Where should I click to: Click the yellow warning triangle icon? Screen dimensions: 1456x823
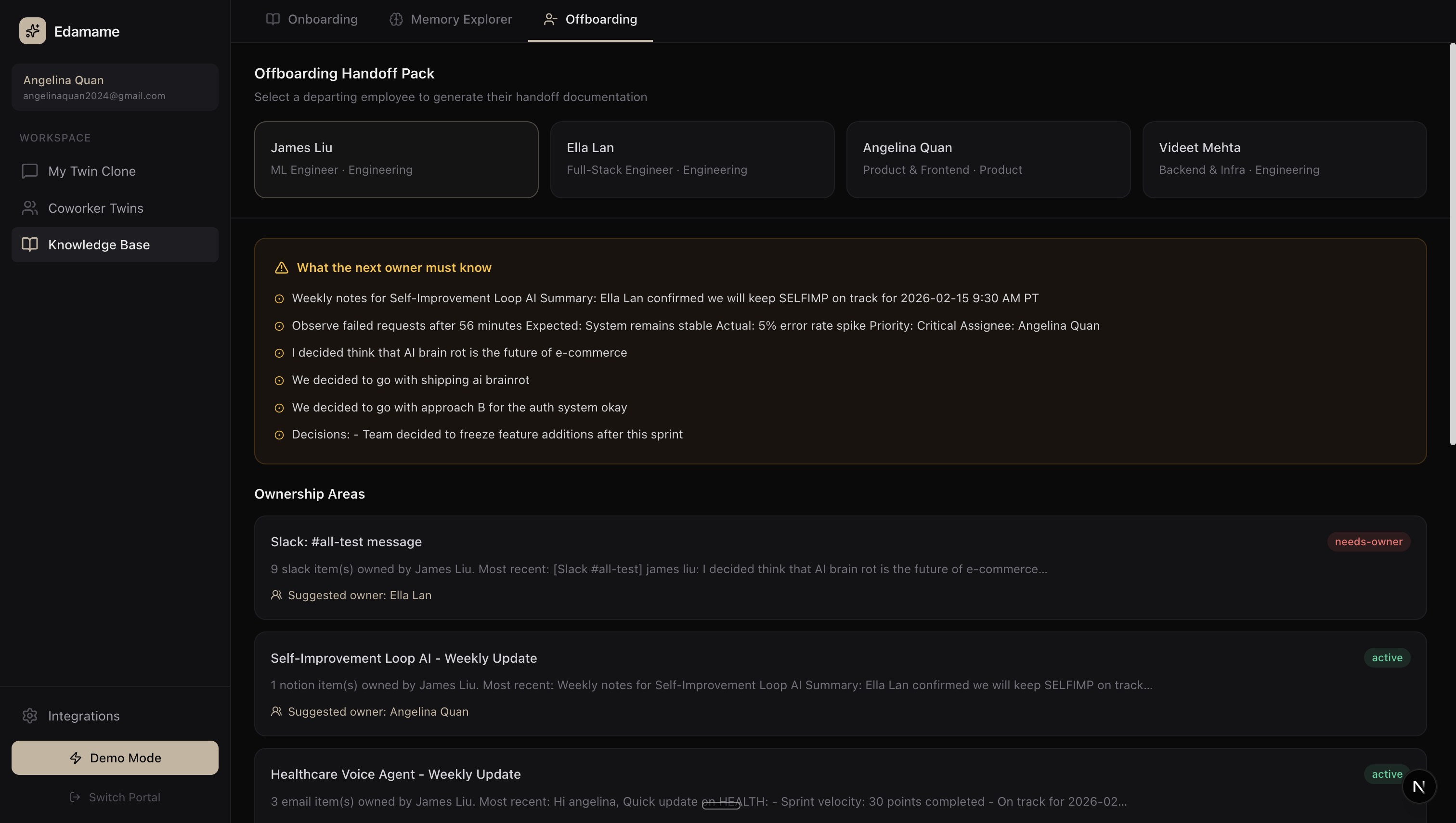281,268
